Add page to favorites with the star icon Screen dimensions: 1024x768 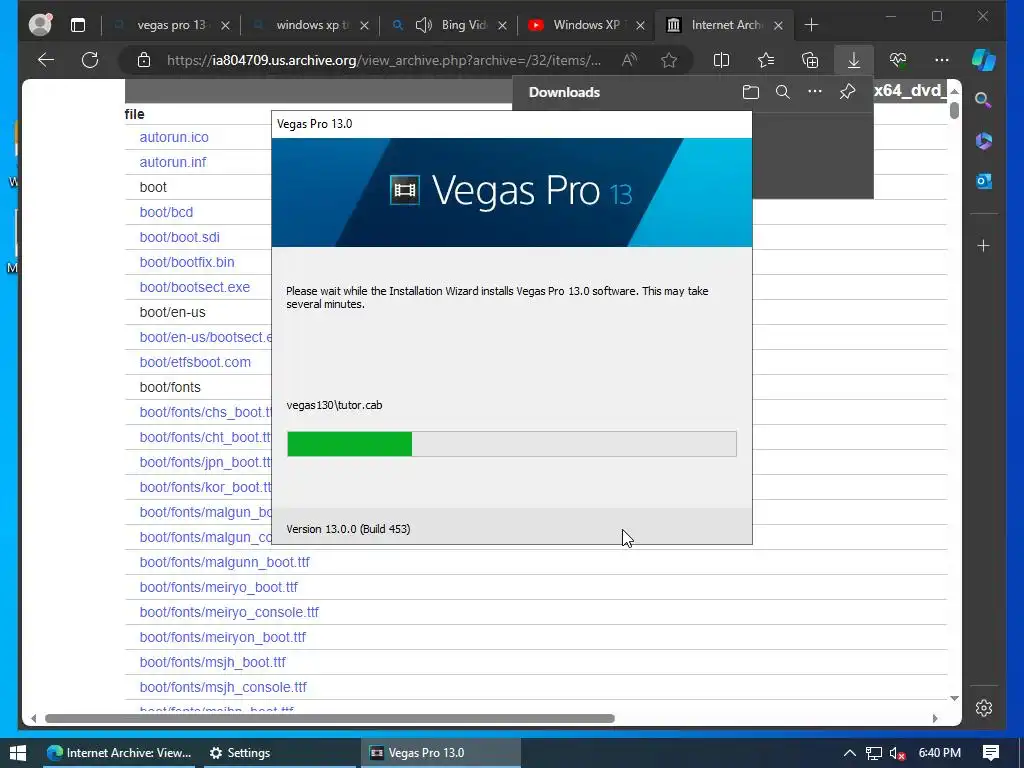[x=669, y=61]
